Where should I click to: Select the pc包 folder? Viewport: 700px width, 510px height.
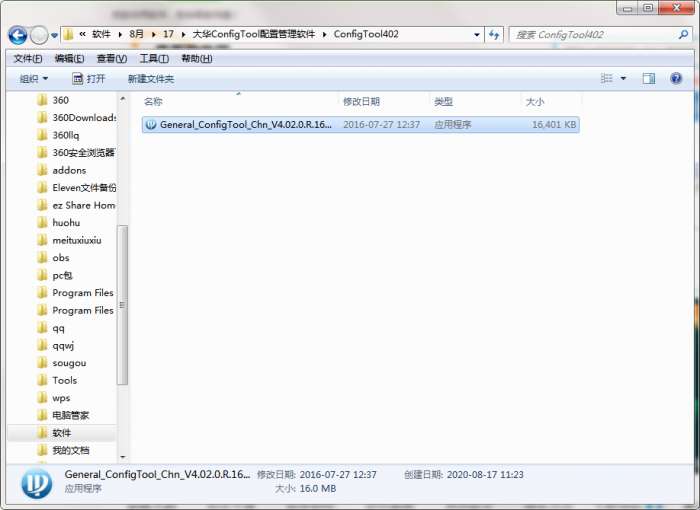62,275
